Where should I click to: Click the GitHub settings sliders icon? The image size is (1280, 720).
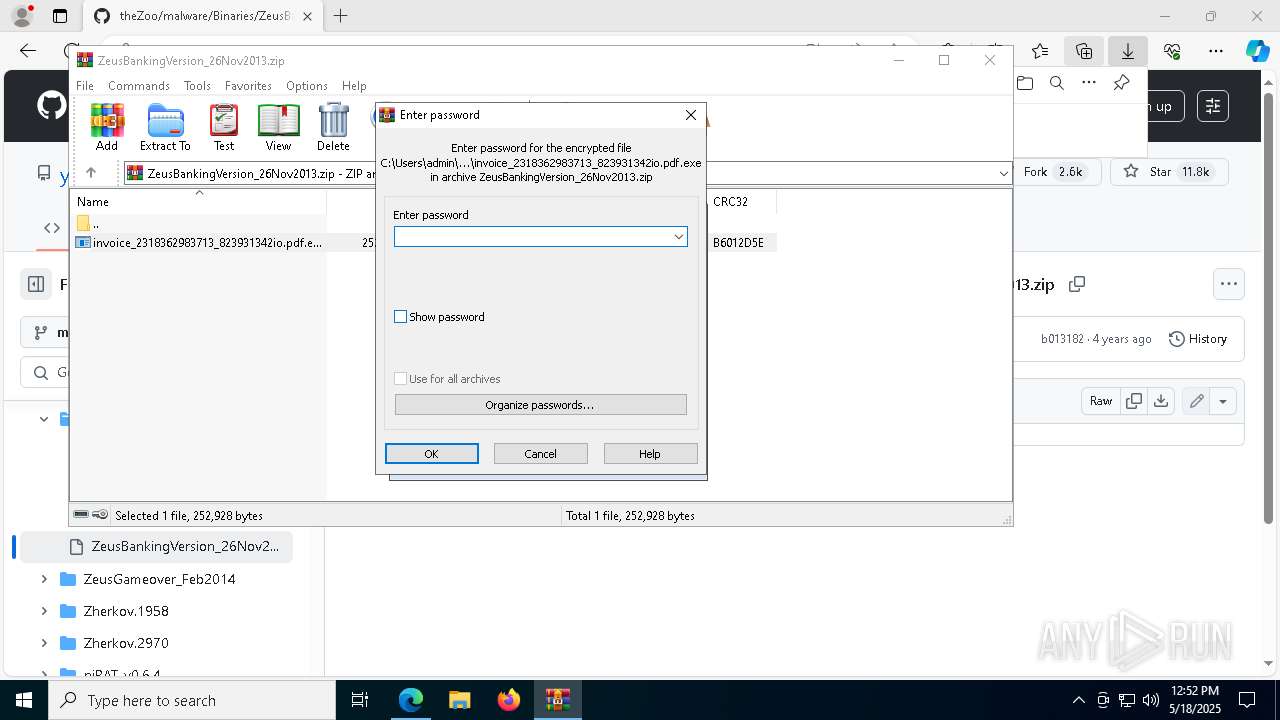click(1213, 106)
